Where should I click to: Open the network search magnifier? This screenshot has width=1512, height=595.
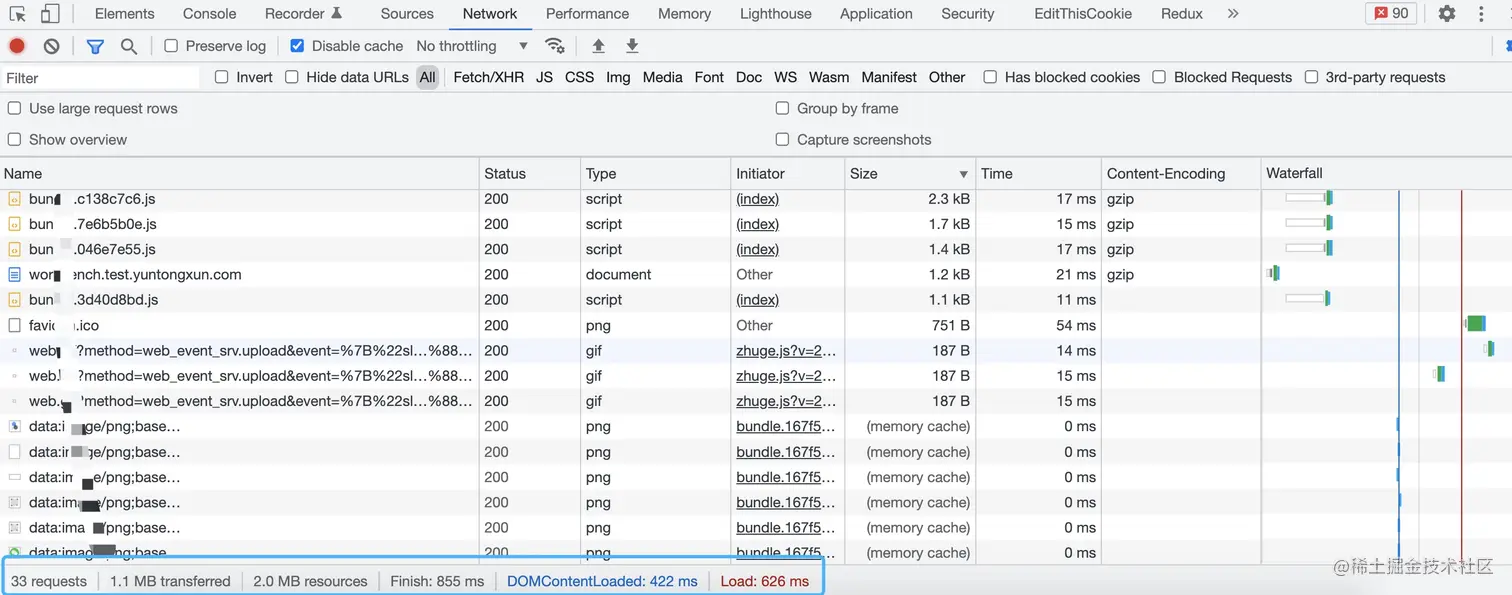(x=129, y=46)
